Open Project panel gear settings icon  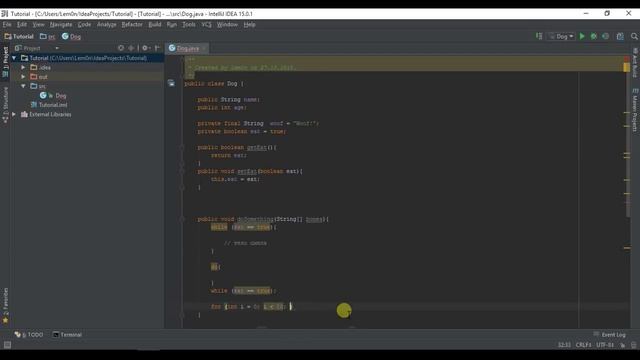145,48
